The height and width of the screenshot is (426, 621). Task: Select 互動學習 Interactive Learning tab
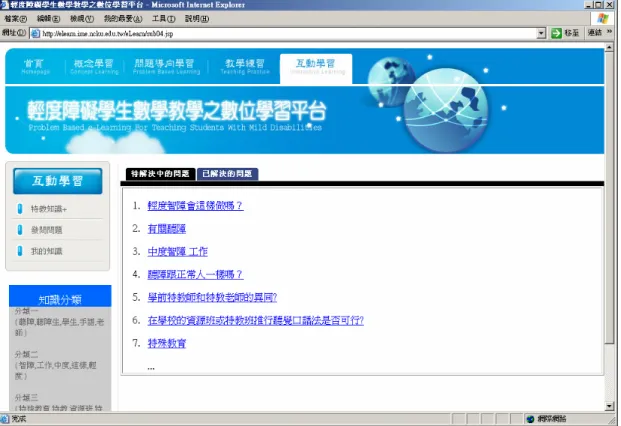click(316, 68)
